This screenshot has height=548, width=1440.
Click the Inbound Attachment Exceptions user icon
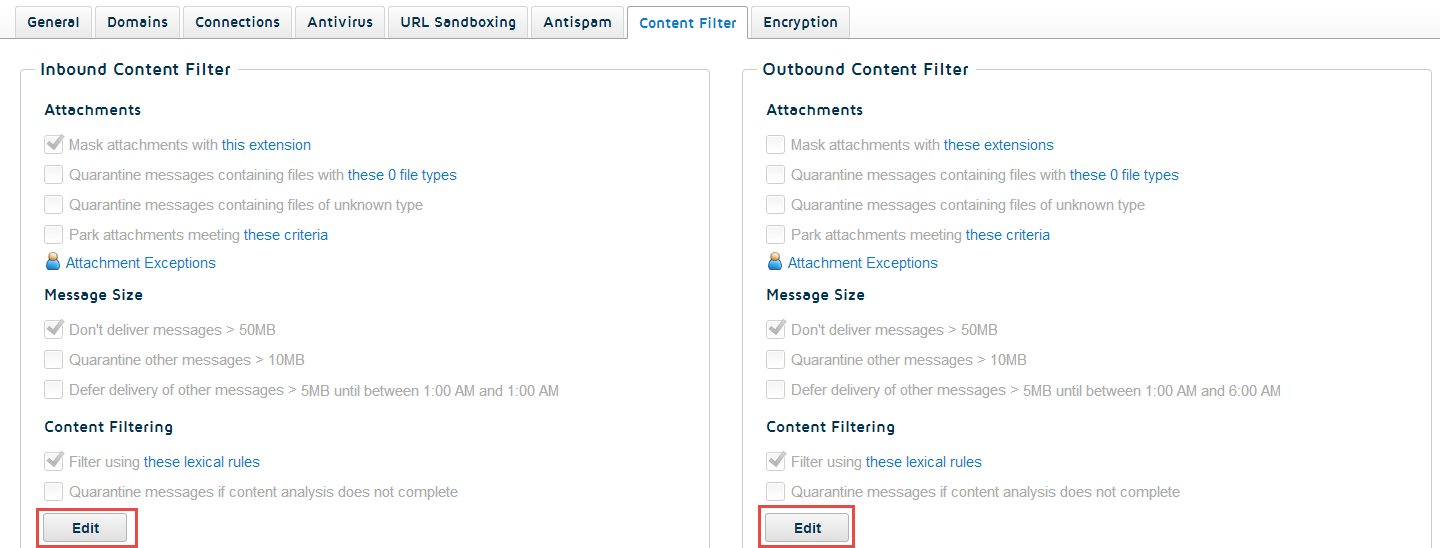tap(53, 262)
